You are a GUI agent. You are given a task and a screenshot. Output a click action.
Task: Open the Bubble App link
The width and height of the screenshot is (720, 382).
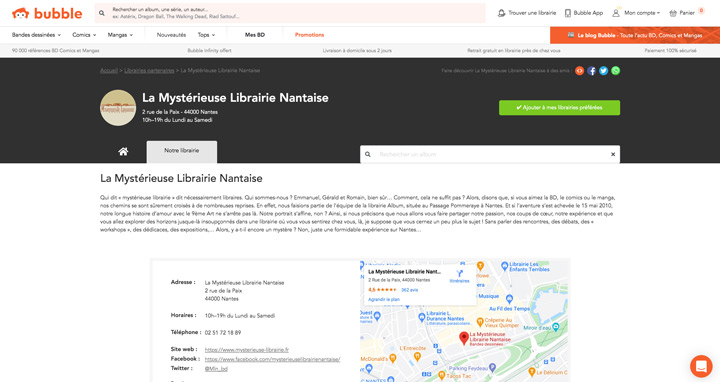[x=584, y=13]
